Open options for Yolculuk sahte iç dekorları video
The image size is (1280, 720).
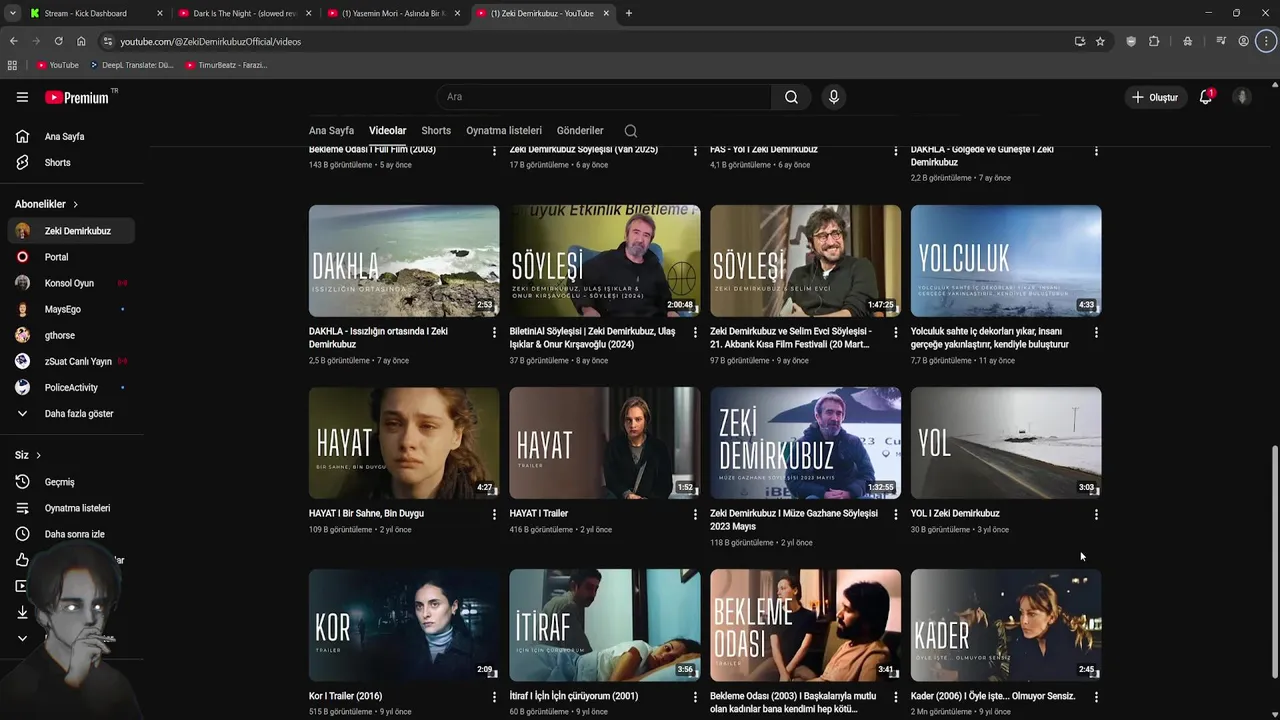(x=1096, y=332)
